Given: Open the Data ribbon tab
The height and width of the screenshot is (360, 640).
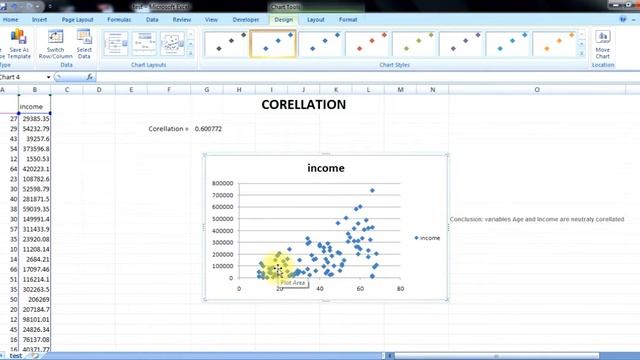Looking at the screenshot, I should pos(152,20).
